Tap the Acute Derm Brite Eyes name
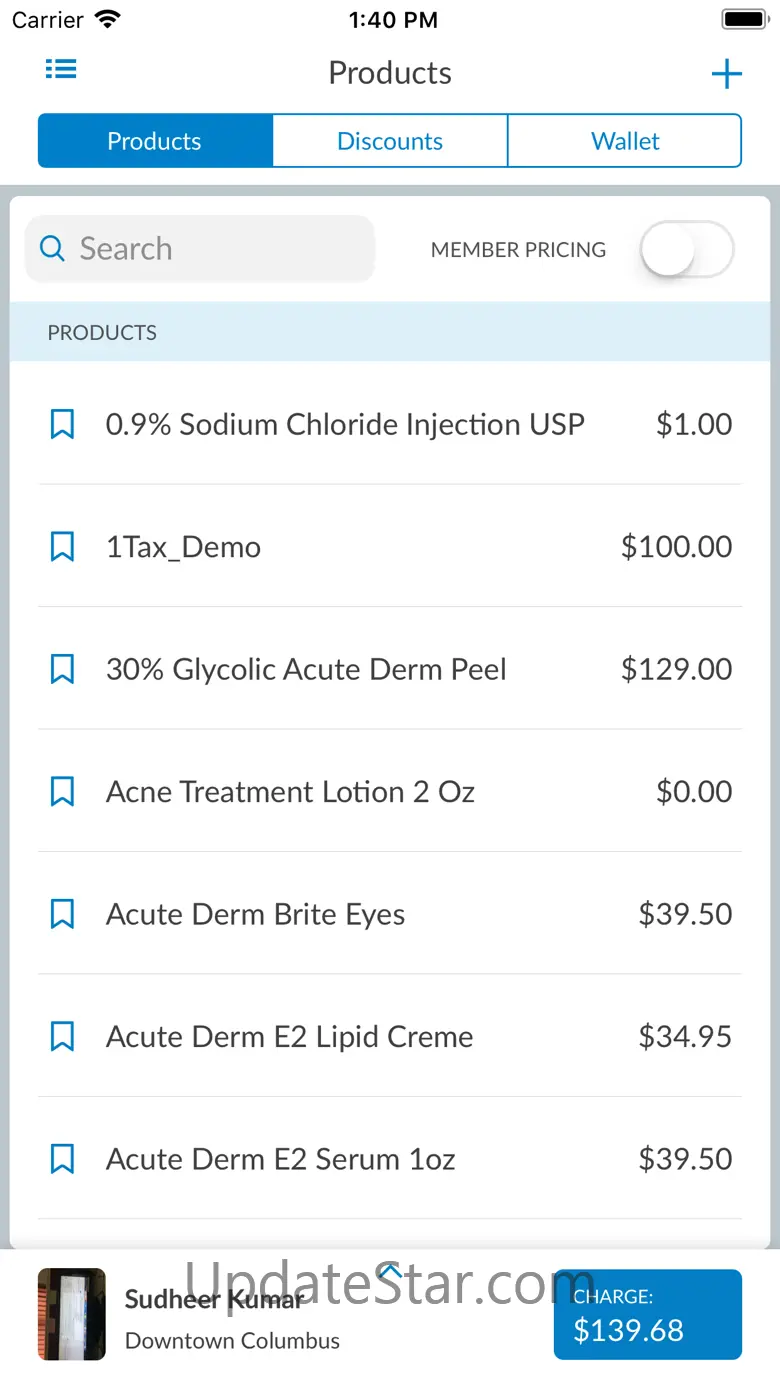This screenshot has height=1387, width=780. coord(255,914)
